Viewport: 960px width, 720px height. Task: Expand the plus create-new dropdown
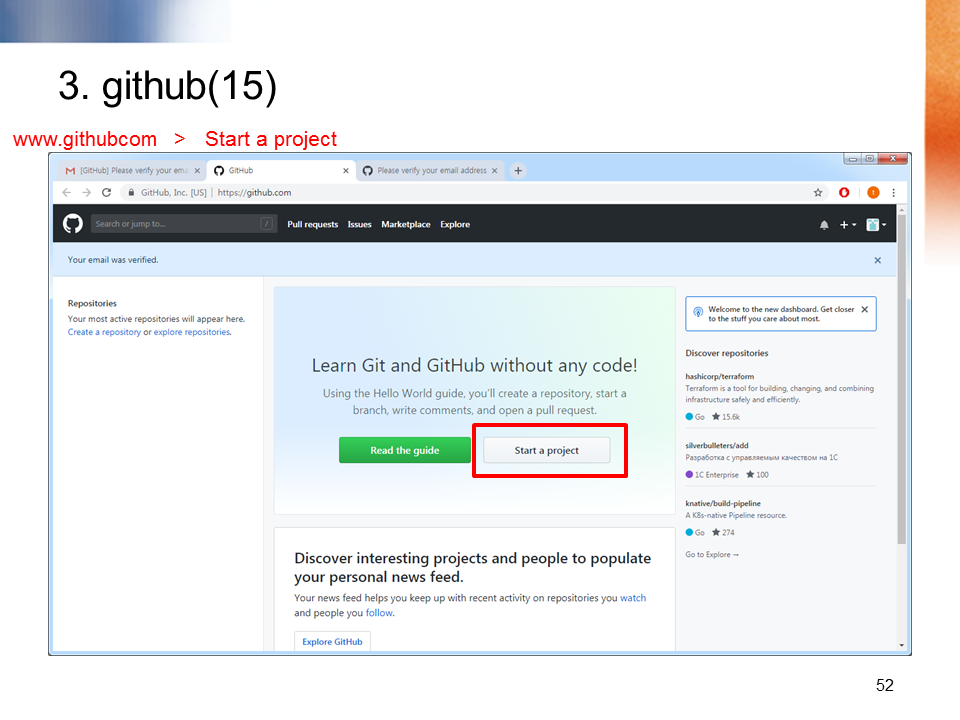coord(848,225)
